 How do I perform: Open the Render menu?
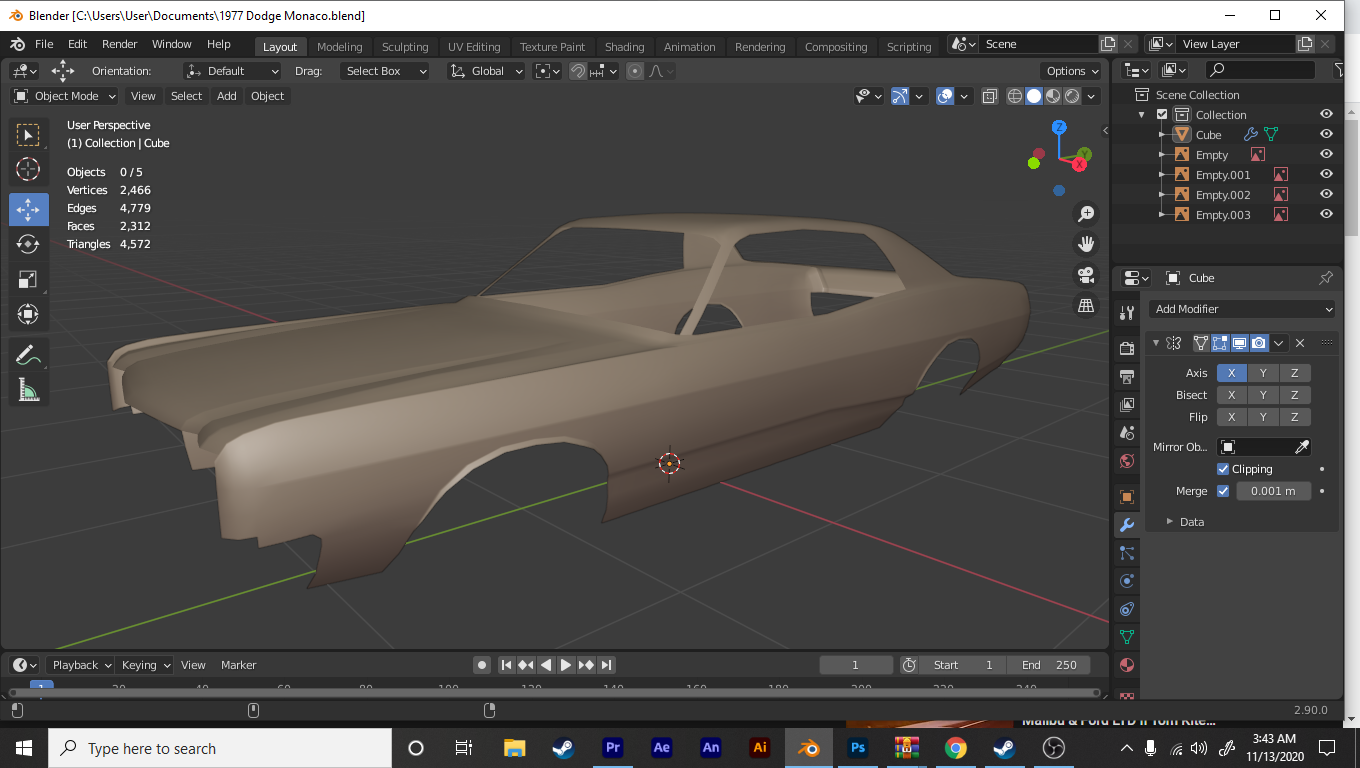point(119,44)
